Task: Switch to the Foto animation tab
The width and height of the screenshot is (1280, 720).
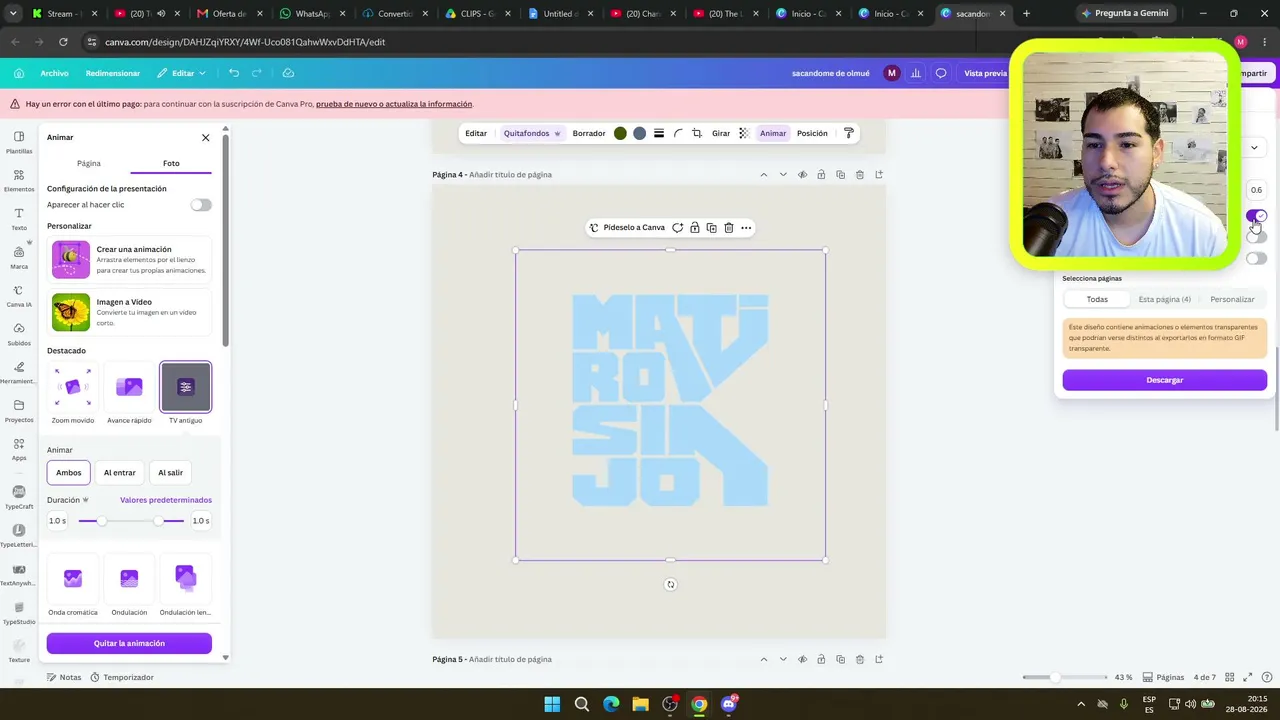Action: [x=171, y=163]
